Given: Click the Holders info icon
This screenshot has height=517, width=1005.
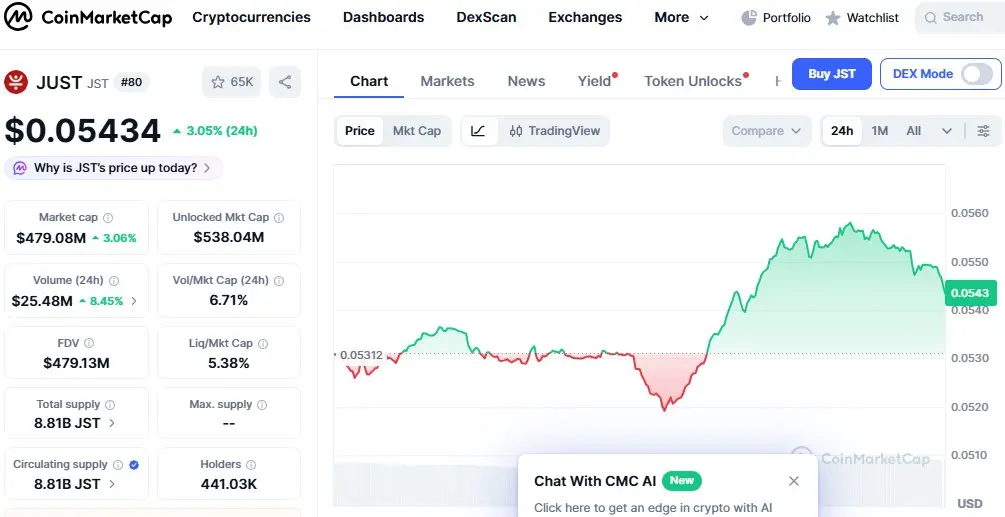Looking at the screenshot, I should [252, 465].
